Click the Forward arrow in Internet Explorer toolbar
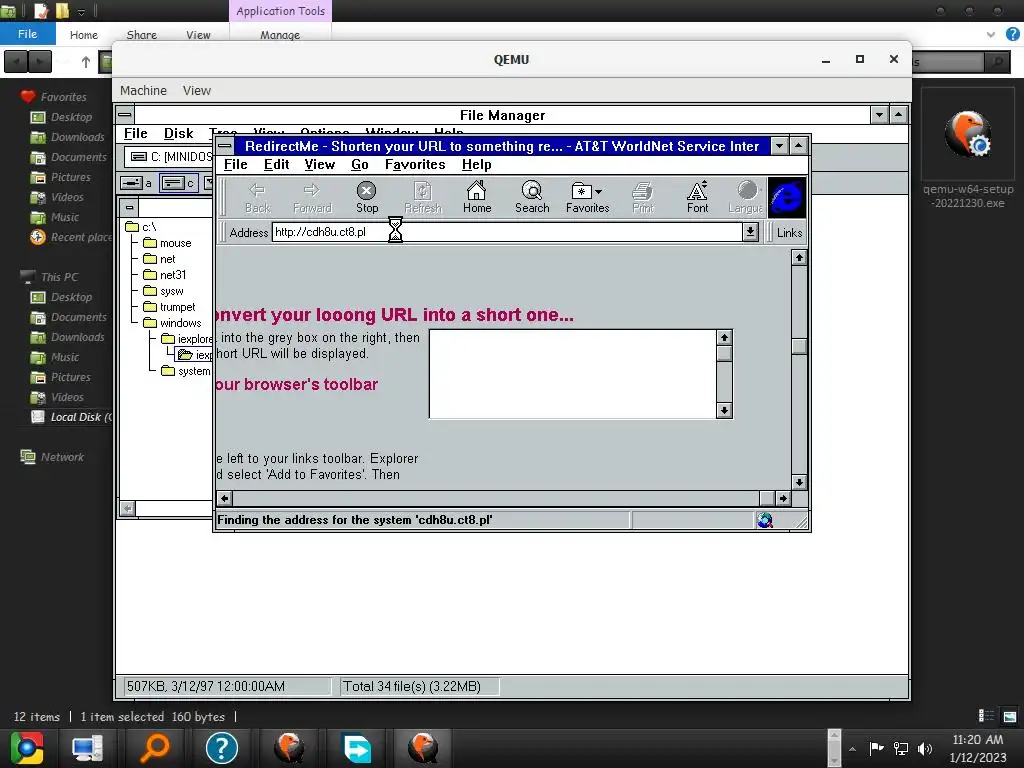The image size is (1024, 768). tap(312, 197)
